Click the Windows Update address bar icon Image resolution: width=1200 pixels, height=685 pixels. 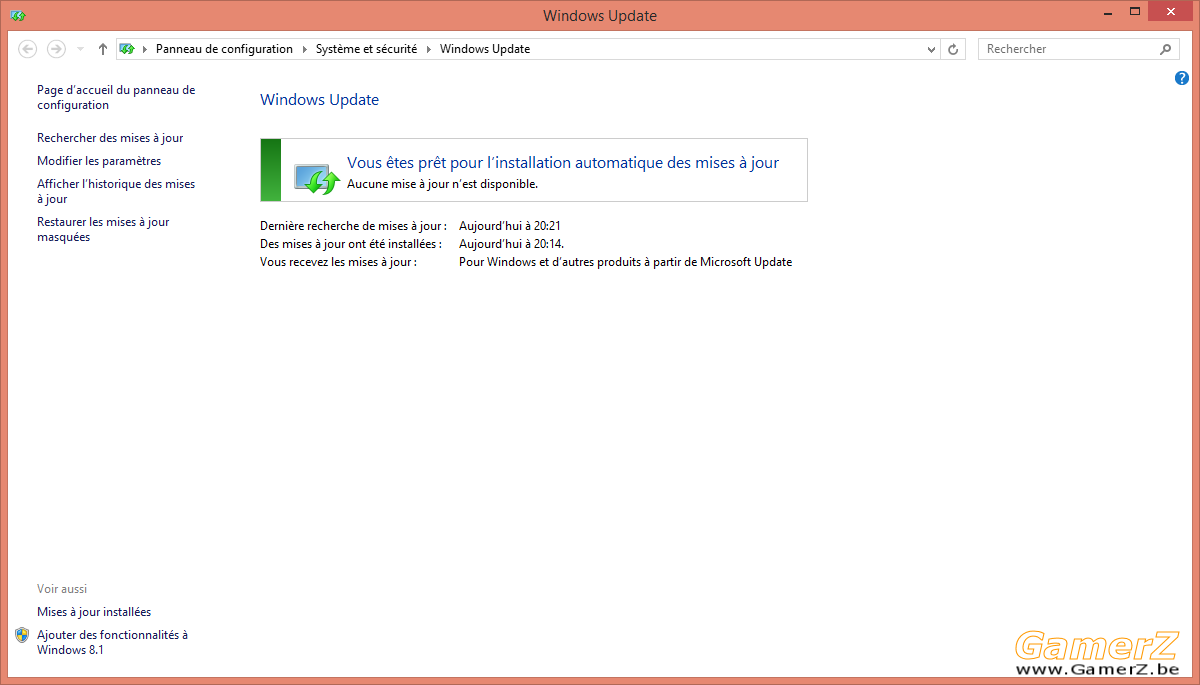pyautogui.click(x=127, y=49)
